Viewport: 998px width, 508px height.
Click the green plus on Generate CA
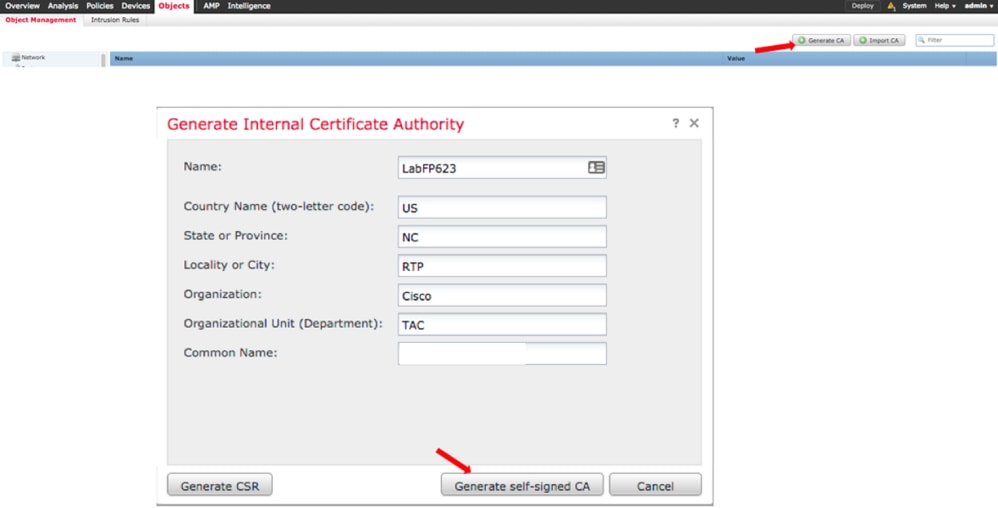click(801, 40)
